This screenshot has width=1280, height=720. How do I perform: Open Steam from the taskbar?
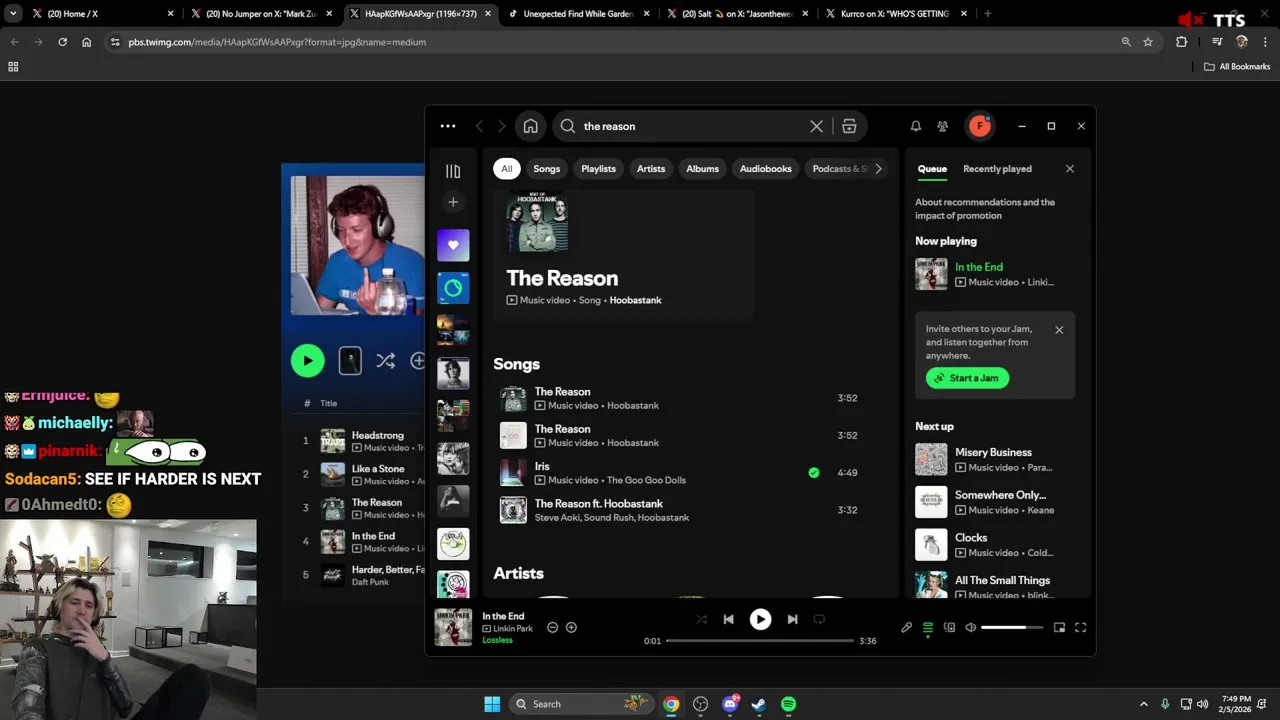tap(759, 704)
